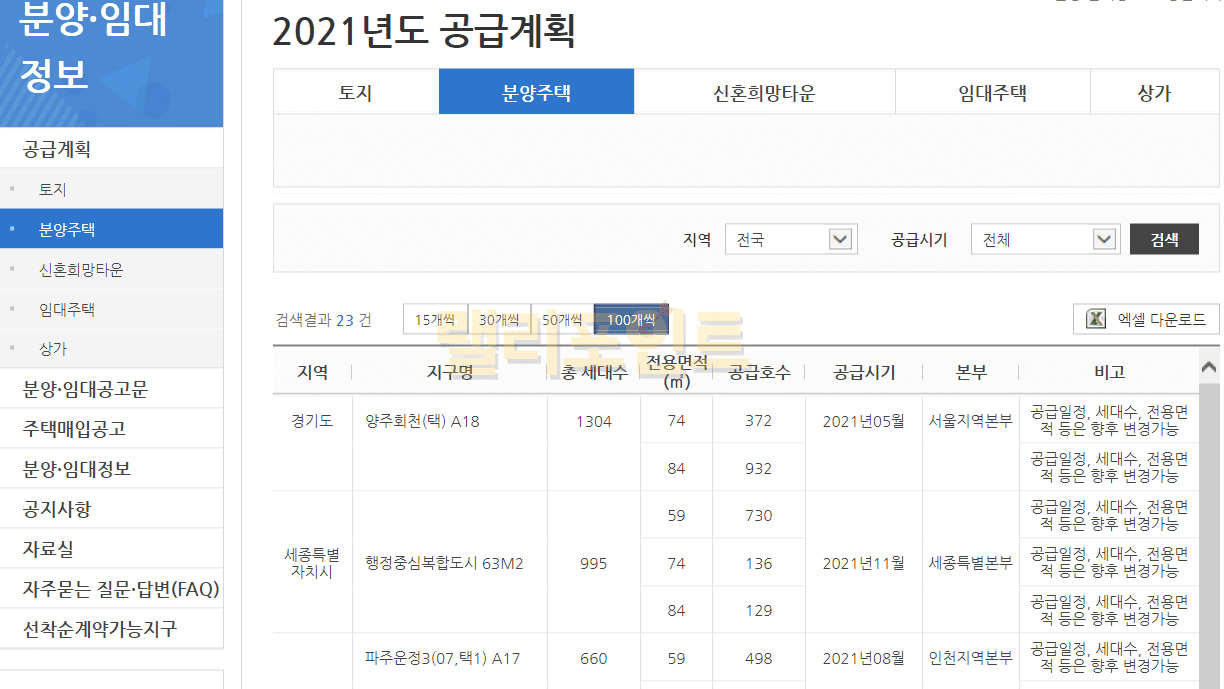Image resolution: width=1224 pixels, height=689 pixels.
Task: Click total households value 660
Action: 594,658
